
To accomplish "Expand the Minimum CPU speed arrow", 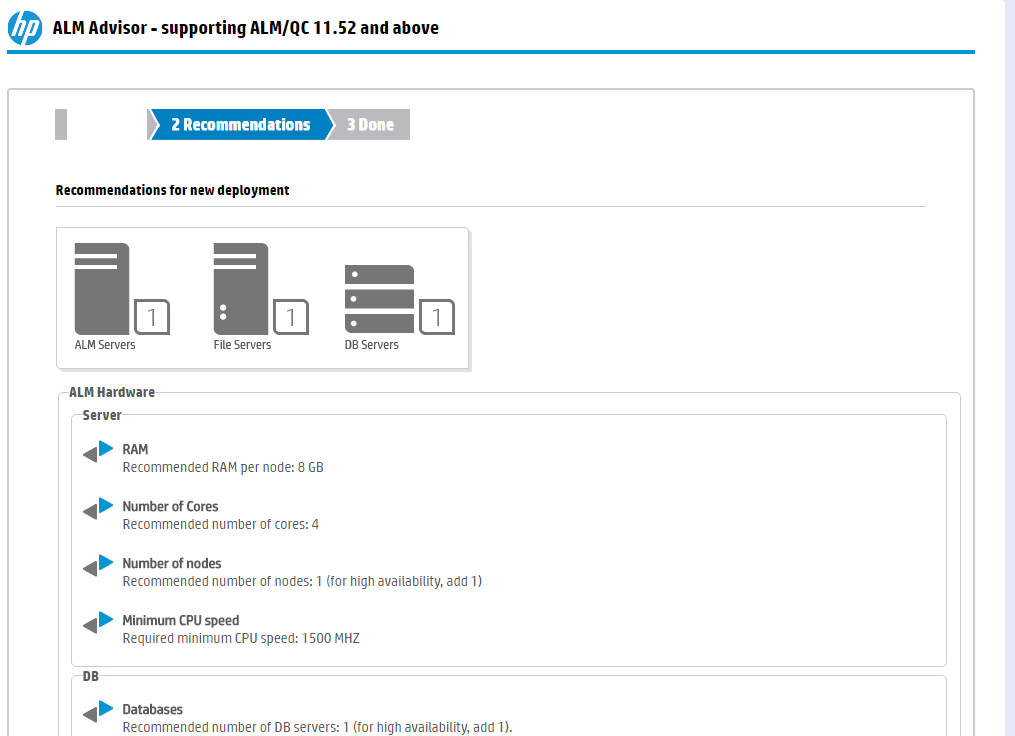I will pos(98,623).
